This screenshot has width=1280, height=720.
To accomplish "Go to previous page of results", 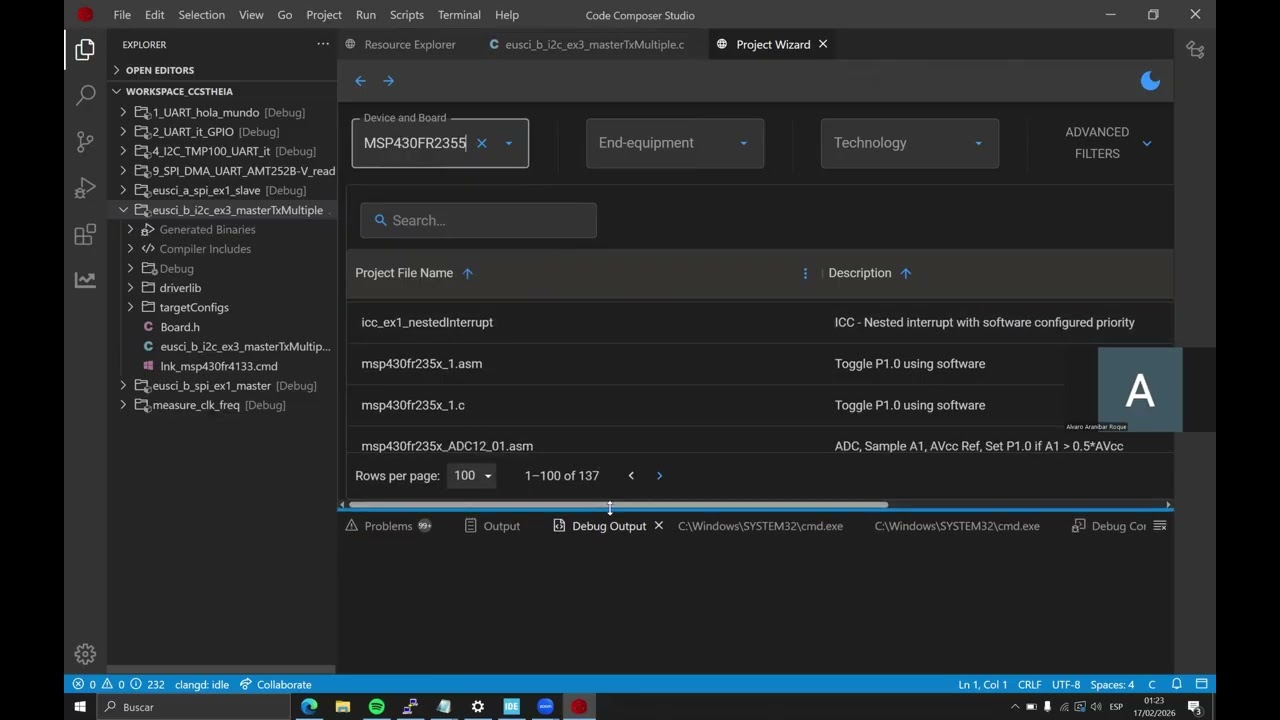I will point(631,476).
